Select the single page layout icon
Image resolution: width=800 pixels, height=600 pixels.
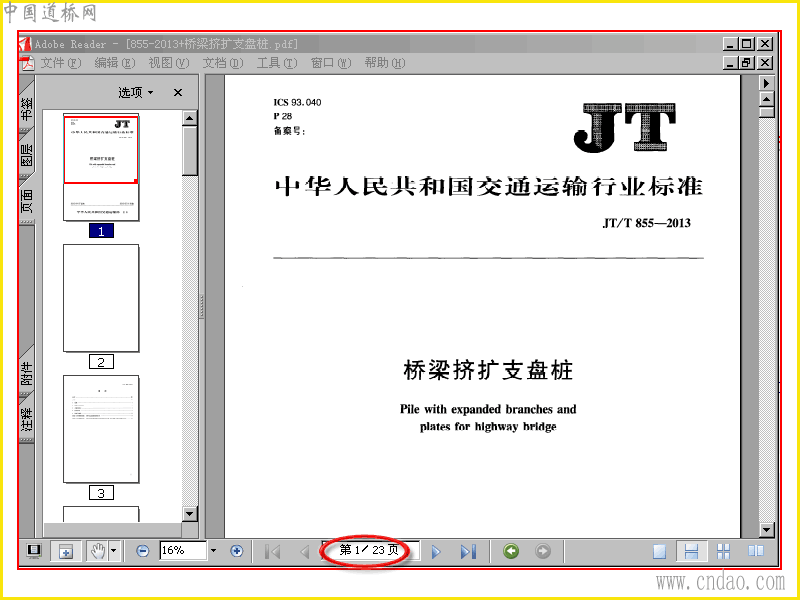[x=660, y=552]
